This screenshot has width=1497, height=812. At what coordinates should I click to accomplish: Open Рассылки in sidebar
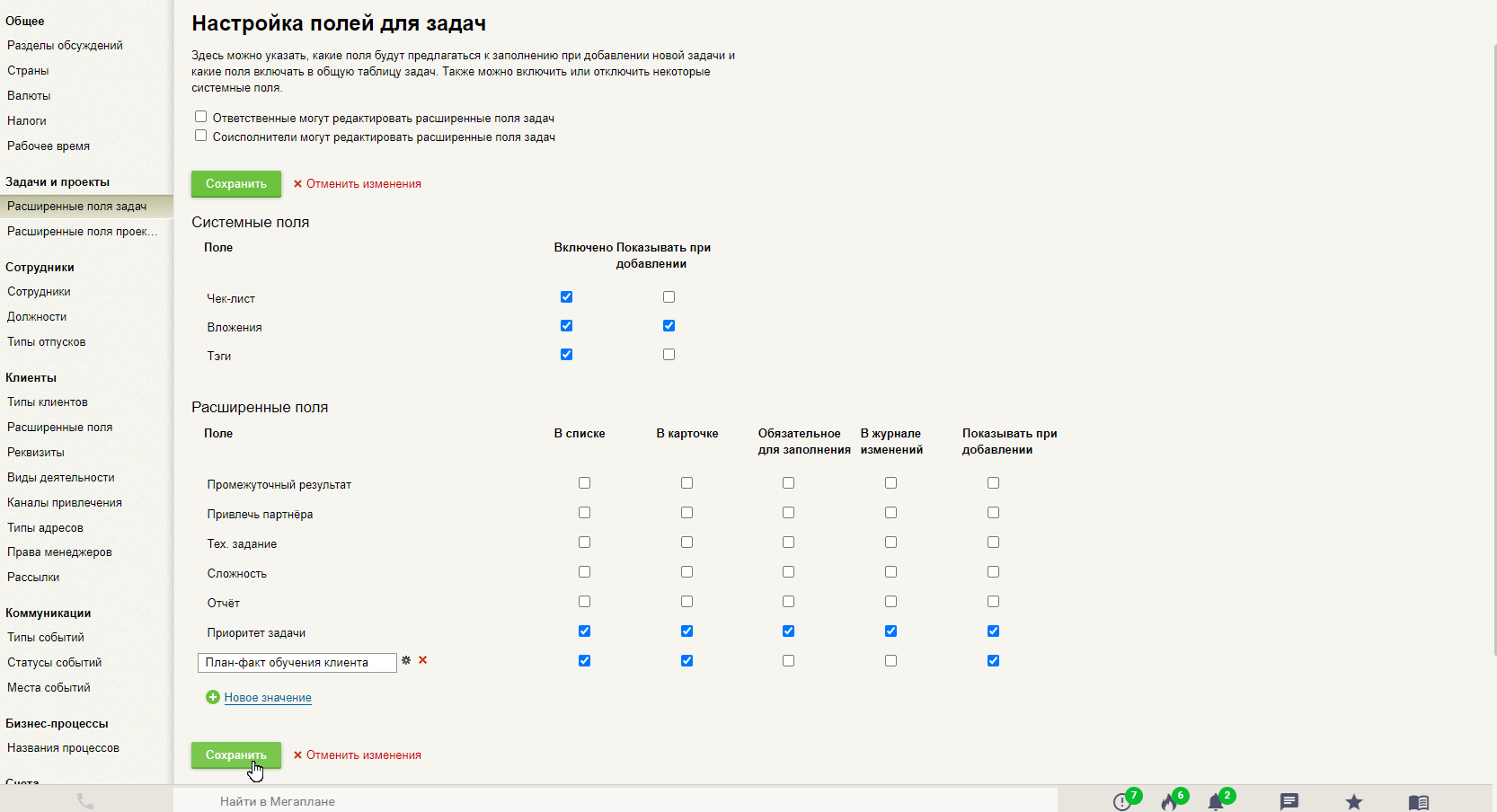point(33,577)
